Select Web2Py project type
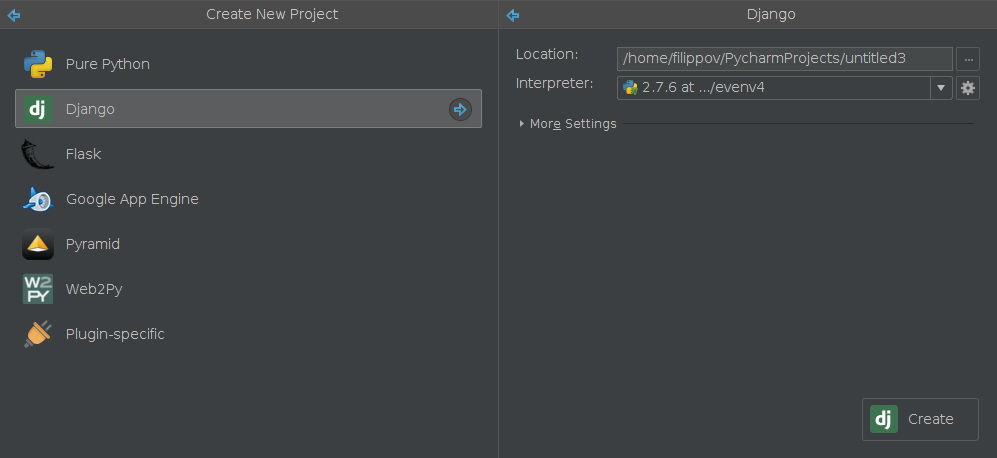The width and height of the screenshot is (997, 458). tap(248, 289)
